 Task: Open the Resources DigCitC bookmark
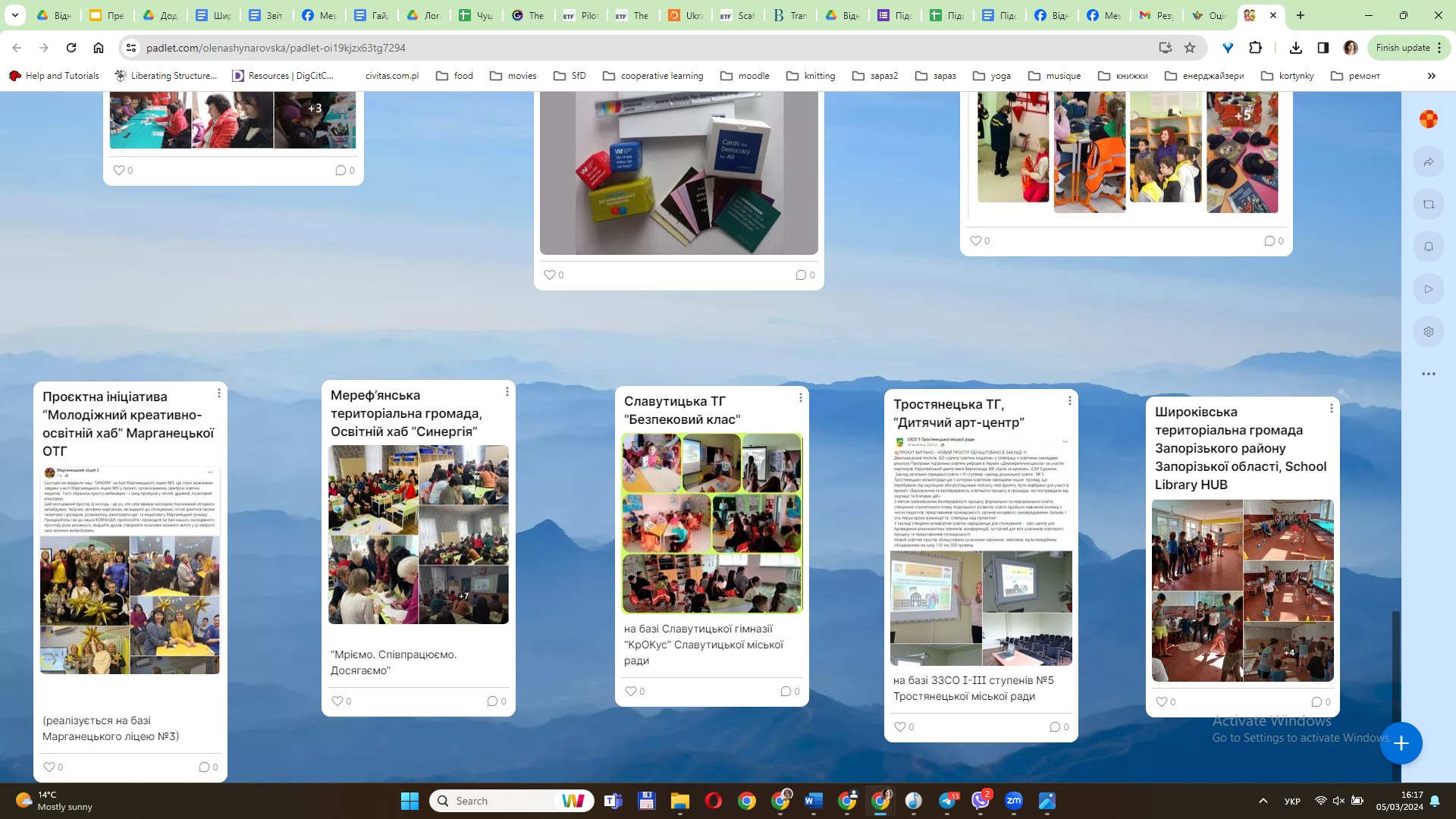[282, 76]
